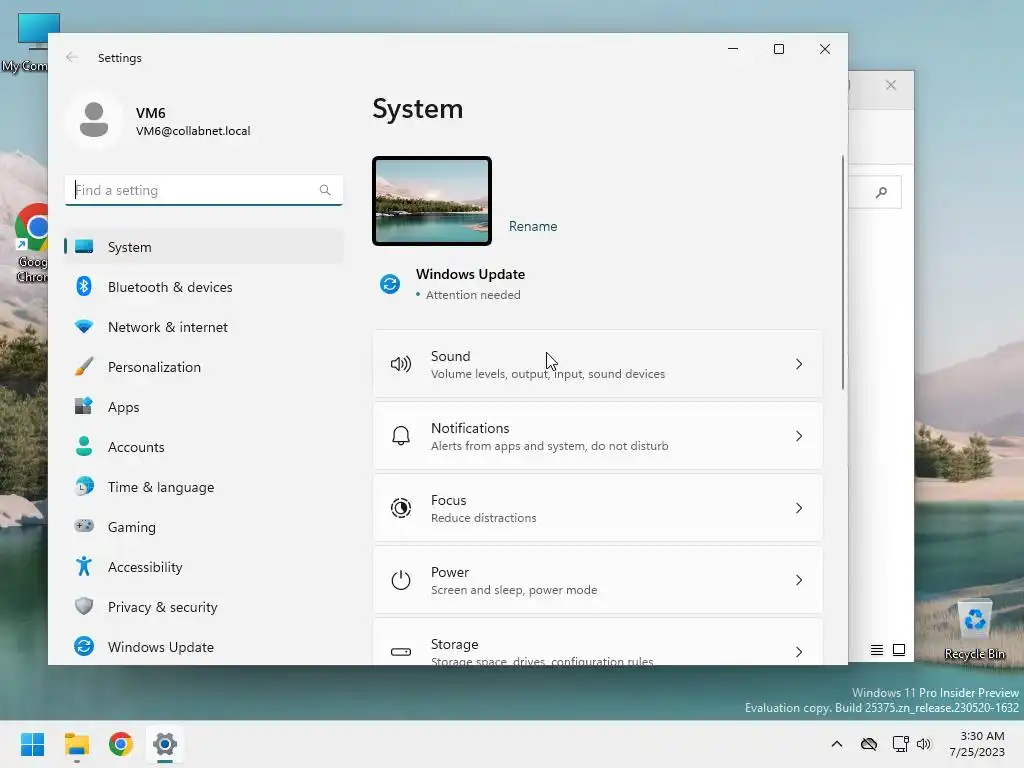
Task: Click the VM6 user avatar
Action: click(x=94, y=120)
